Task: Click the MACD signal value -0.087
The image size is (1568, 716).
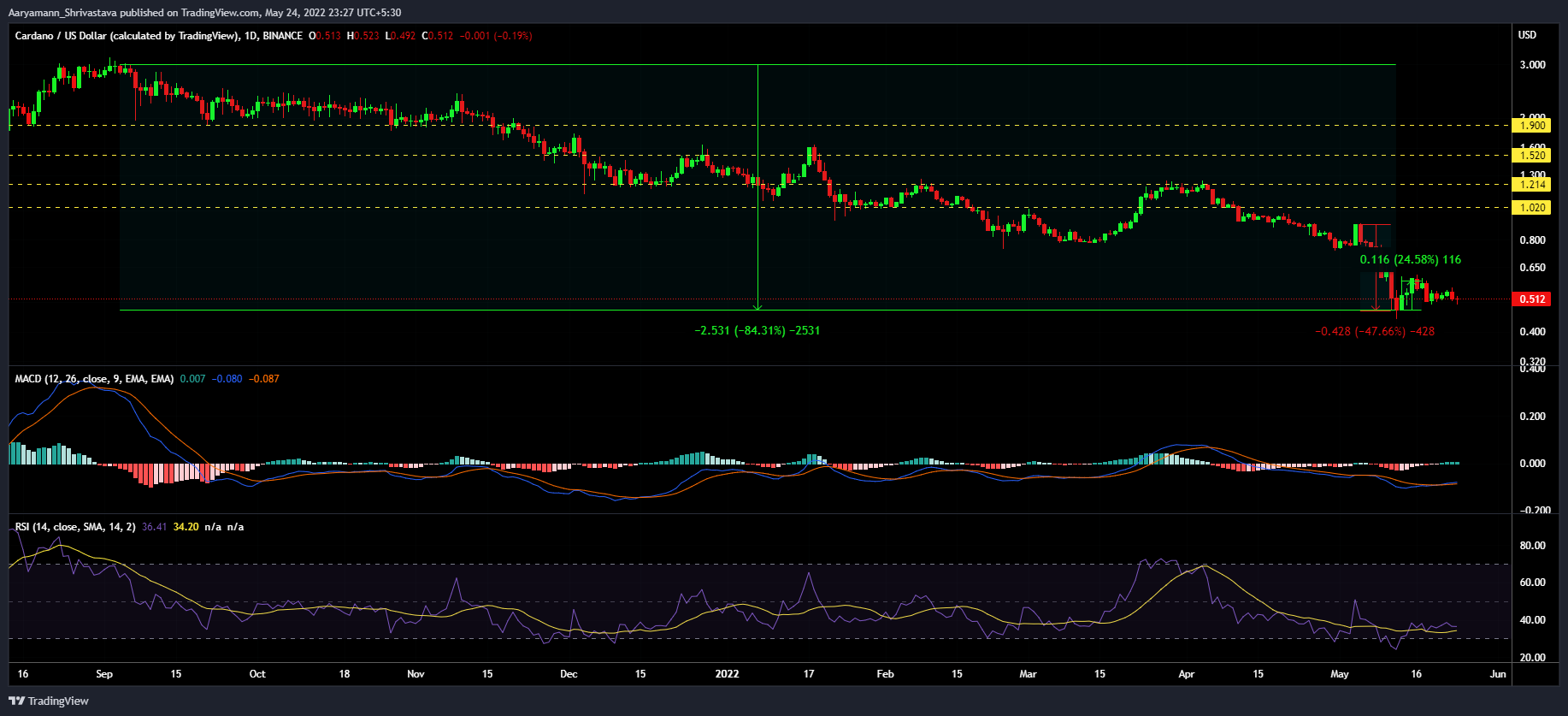Action: click(264, 379)
